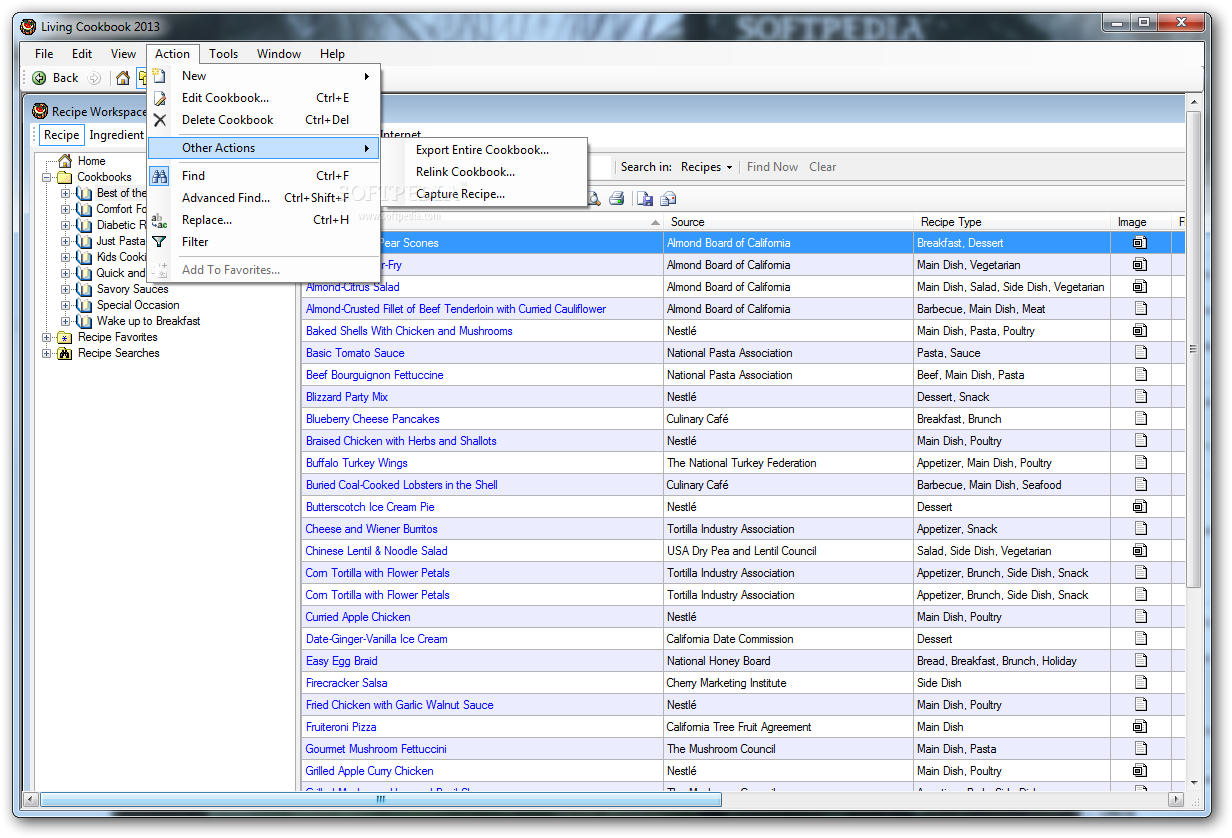
Task: Click the Find Now button
Action: (x=772, y=167)
